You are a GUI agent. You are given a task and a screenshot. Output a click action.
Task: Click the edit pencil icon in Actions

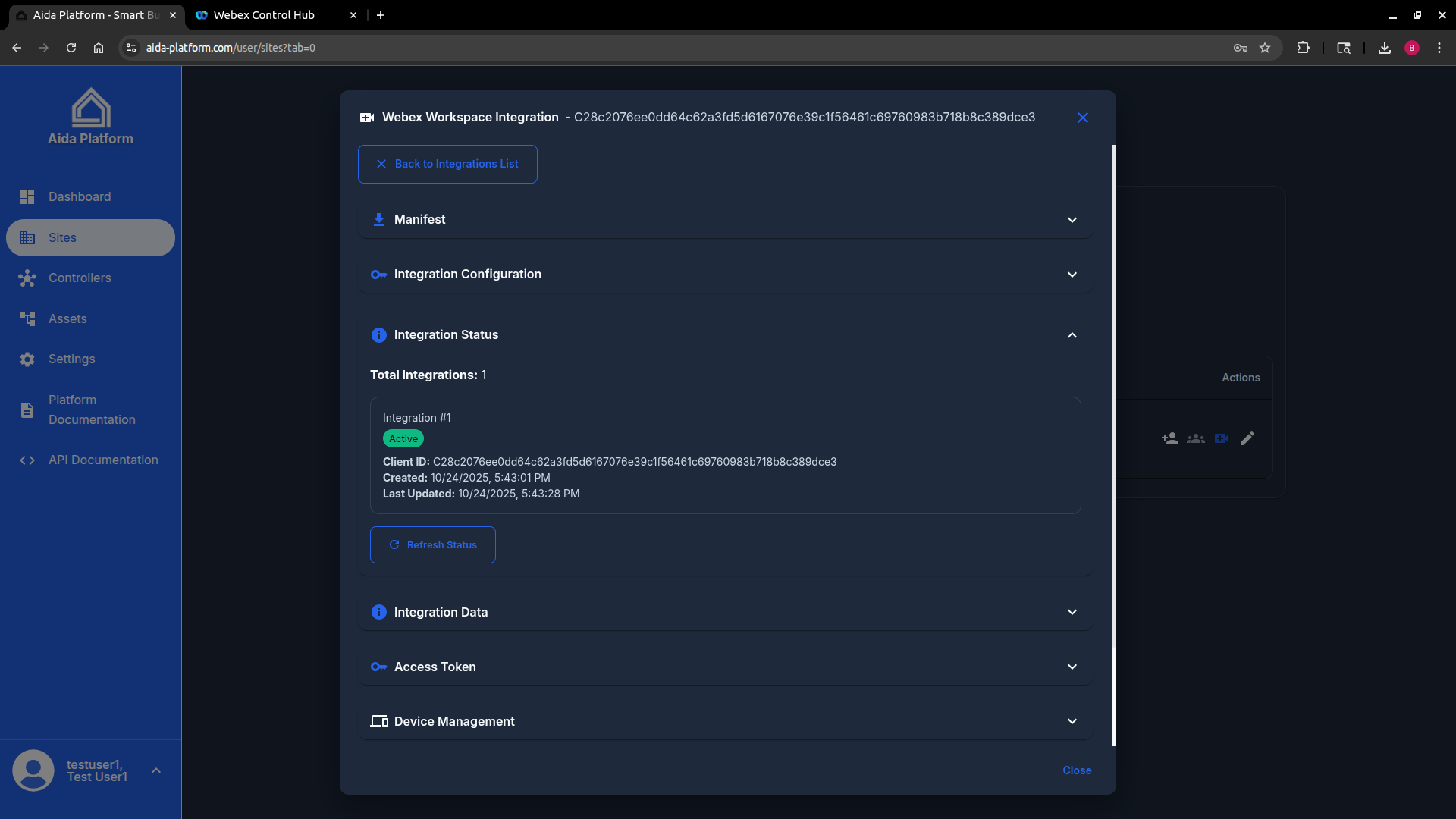pyautogui.click(x=1247, y=438)
